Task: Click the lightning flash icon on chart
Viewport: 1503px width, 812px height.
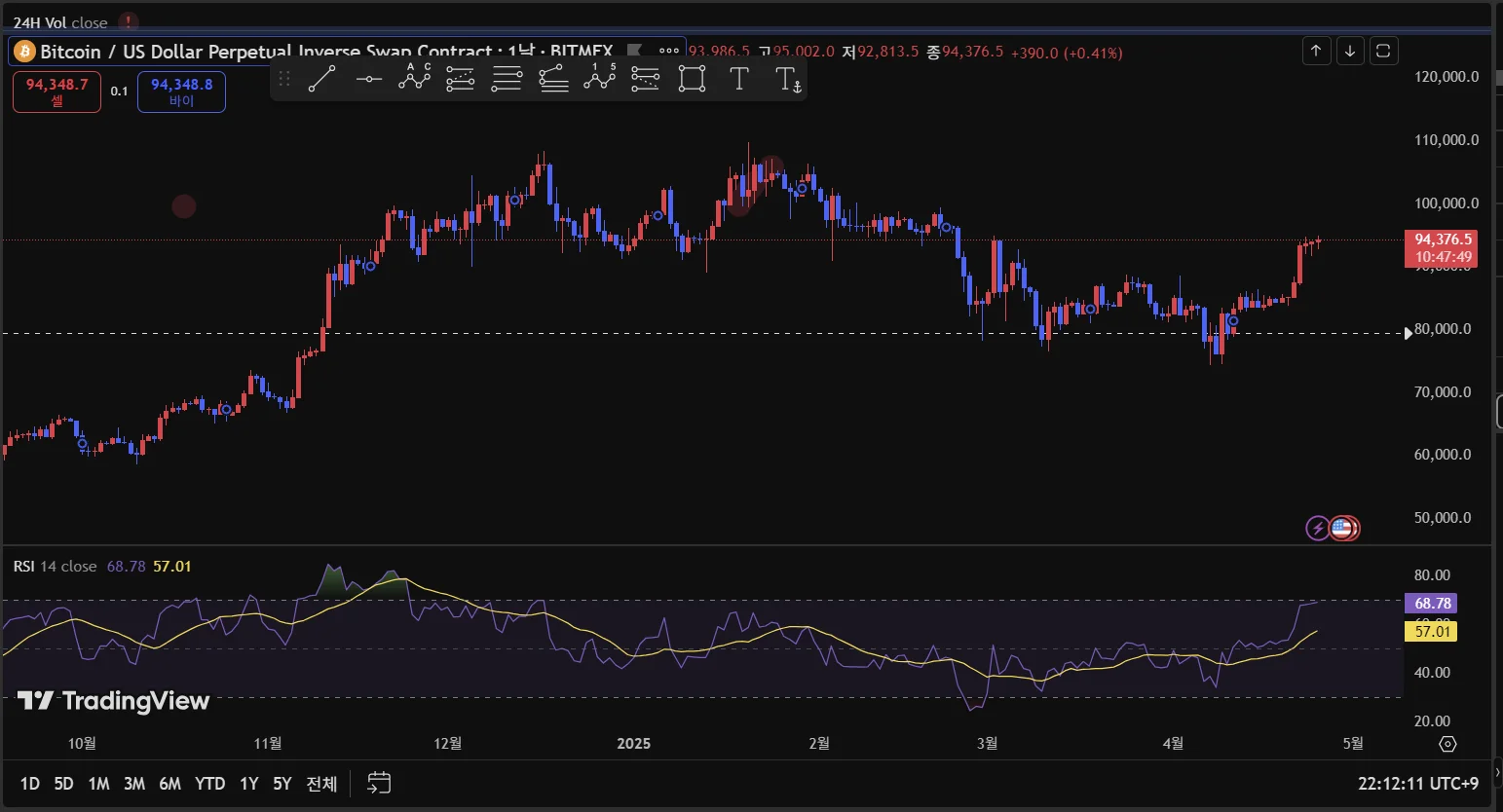Action: [1317, 529]
